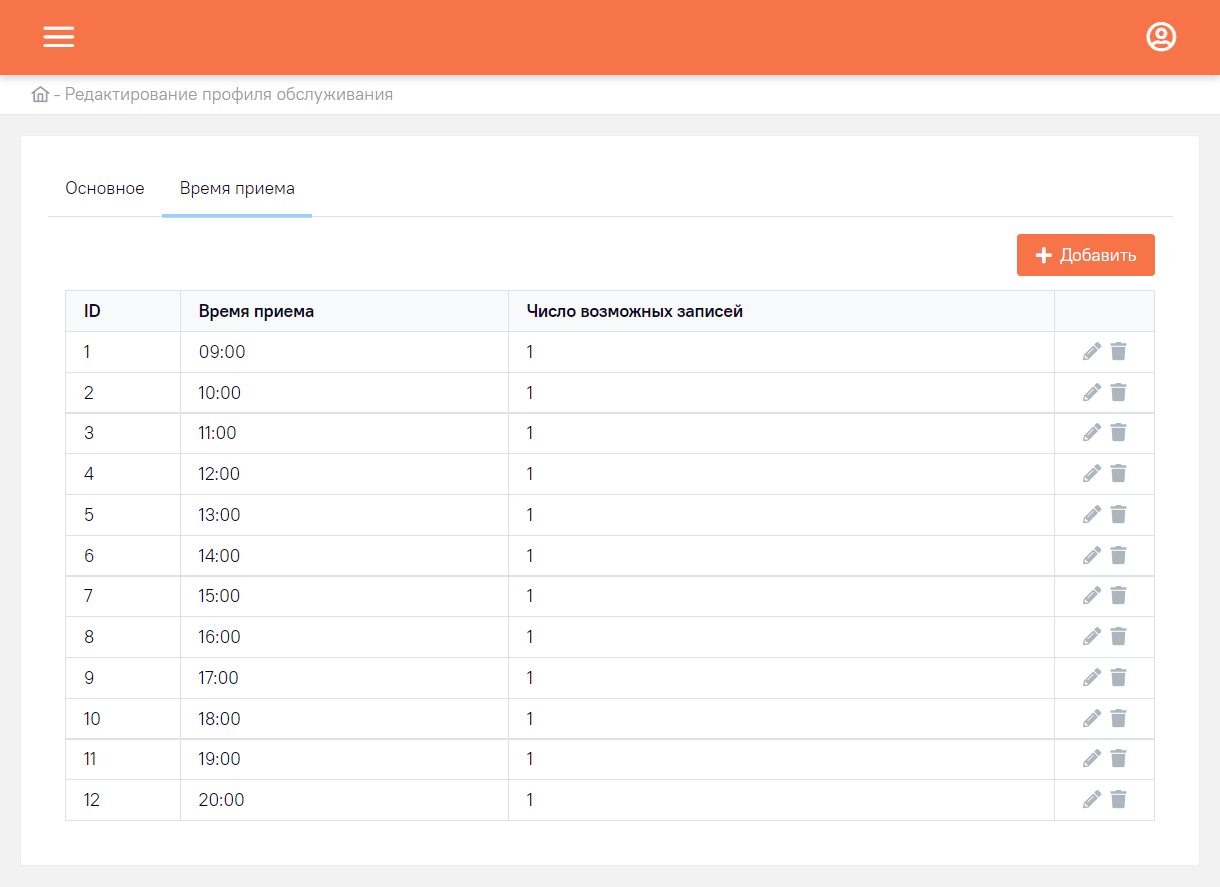
Task: Edit the 13:00 time slot
Action: tap(1092, 515)
